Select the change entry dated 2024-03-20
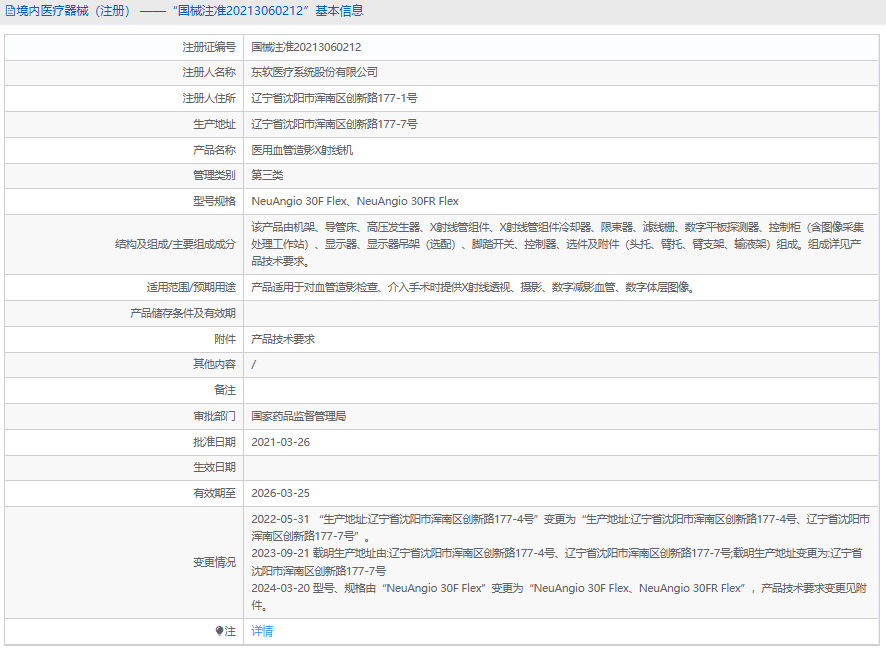Viewport: 886px width, 654px height. (559, 596)
